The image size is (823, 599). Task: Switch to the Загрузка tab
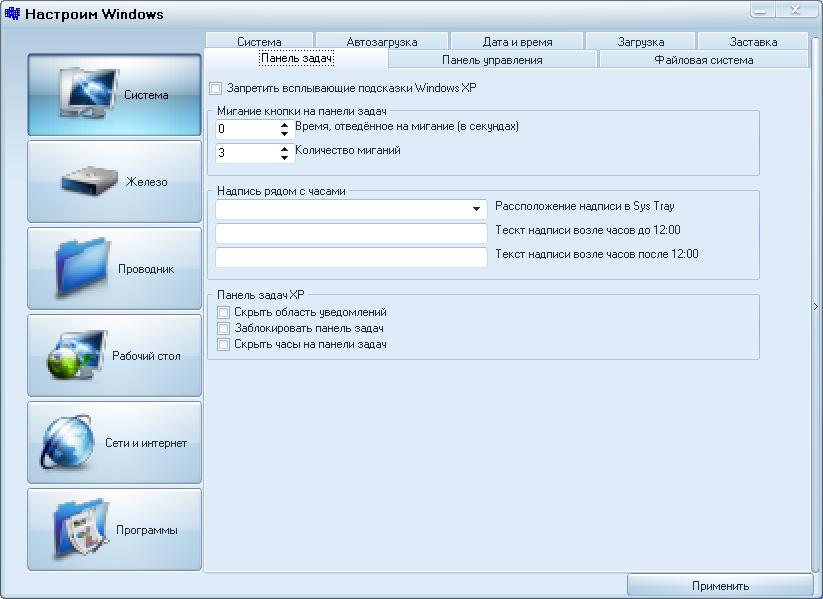(x=641, y=41)
